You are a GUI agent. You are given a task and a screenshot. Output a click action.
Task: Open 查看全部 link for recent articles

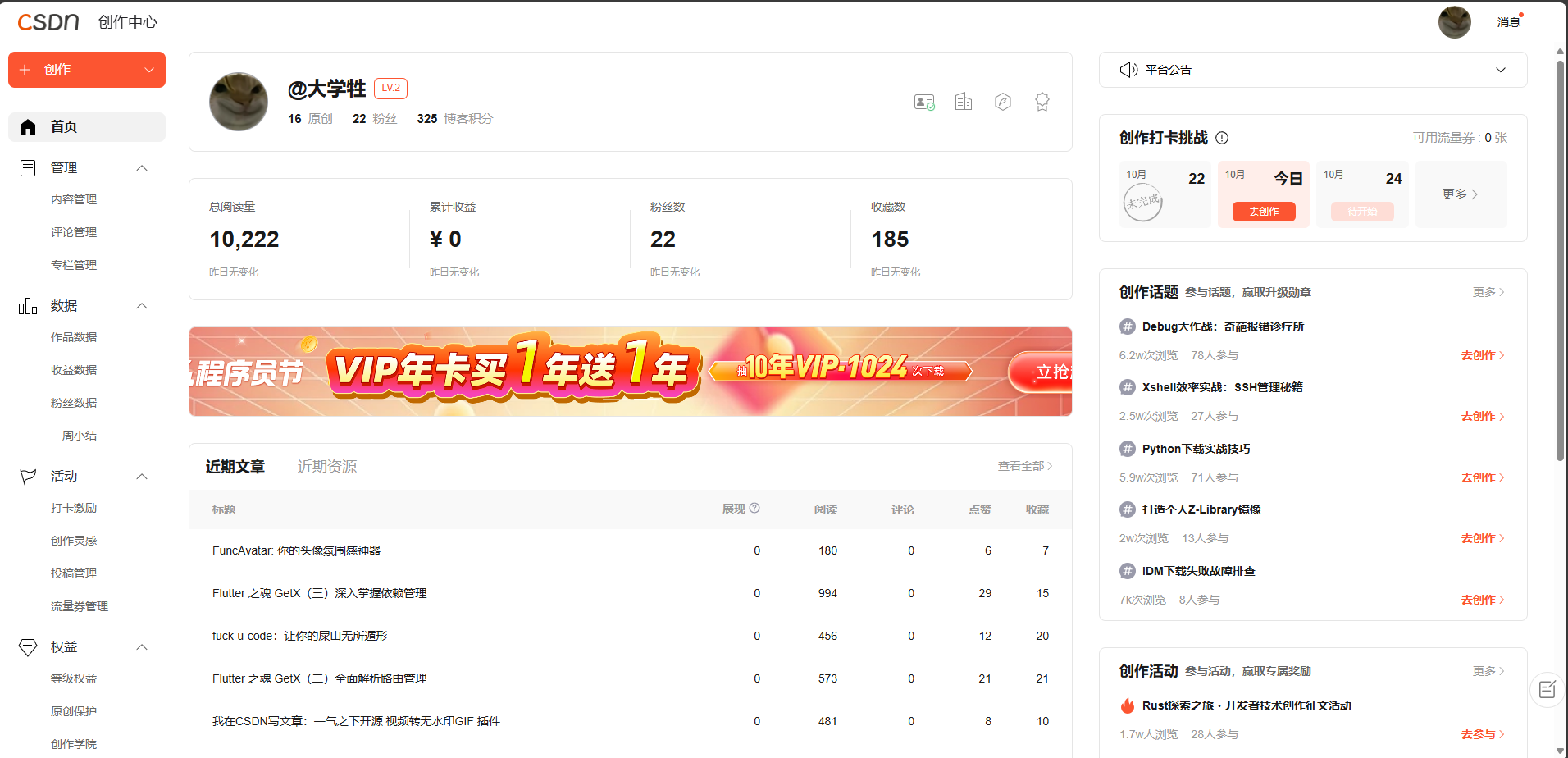click(x=1024, y=466)
